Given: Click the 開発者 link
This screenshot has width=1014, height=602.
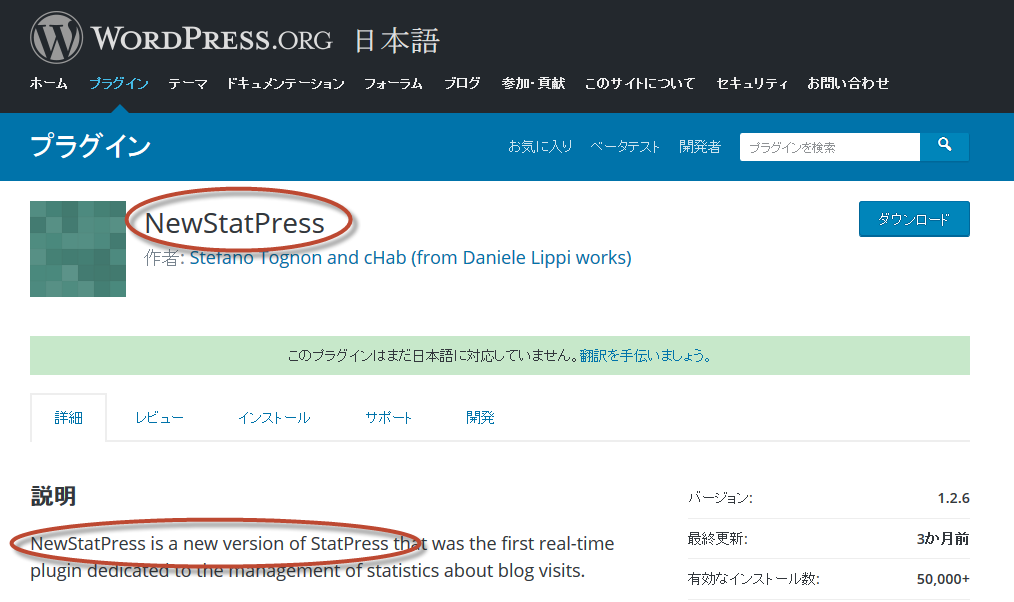Looking at the screenshot, I should (700, 147).
